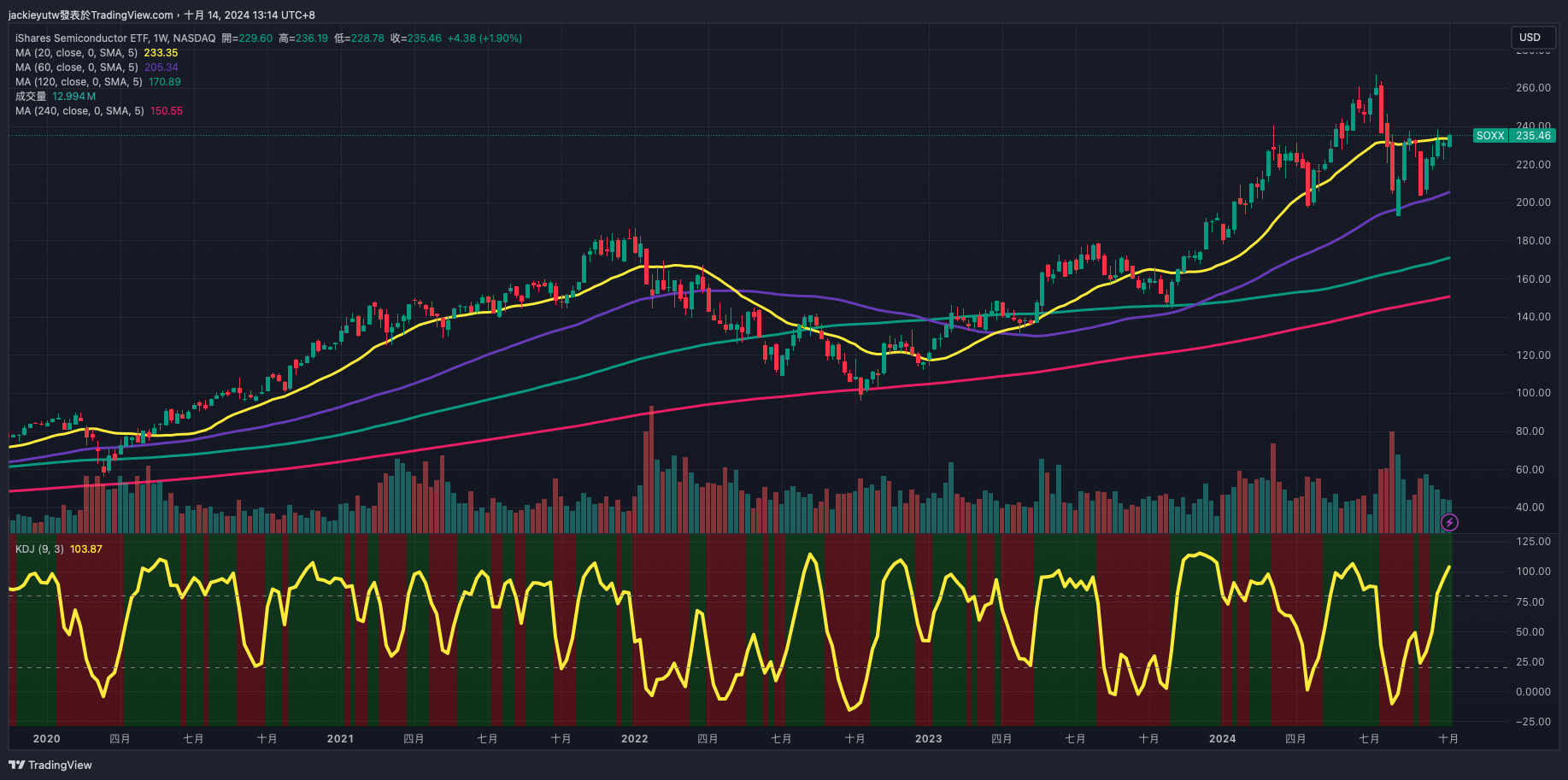Click the 2020 label on time axis
Screen dimensions: 1568x780
(46, 739)
